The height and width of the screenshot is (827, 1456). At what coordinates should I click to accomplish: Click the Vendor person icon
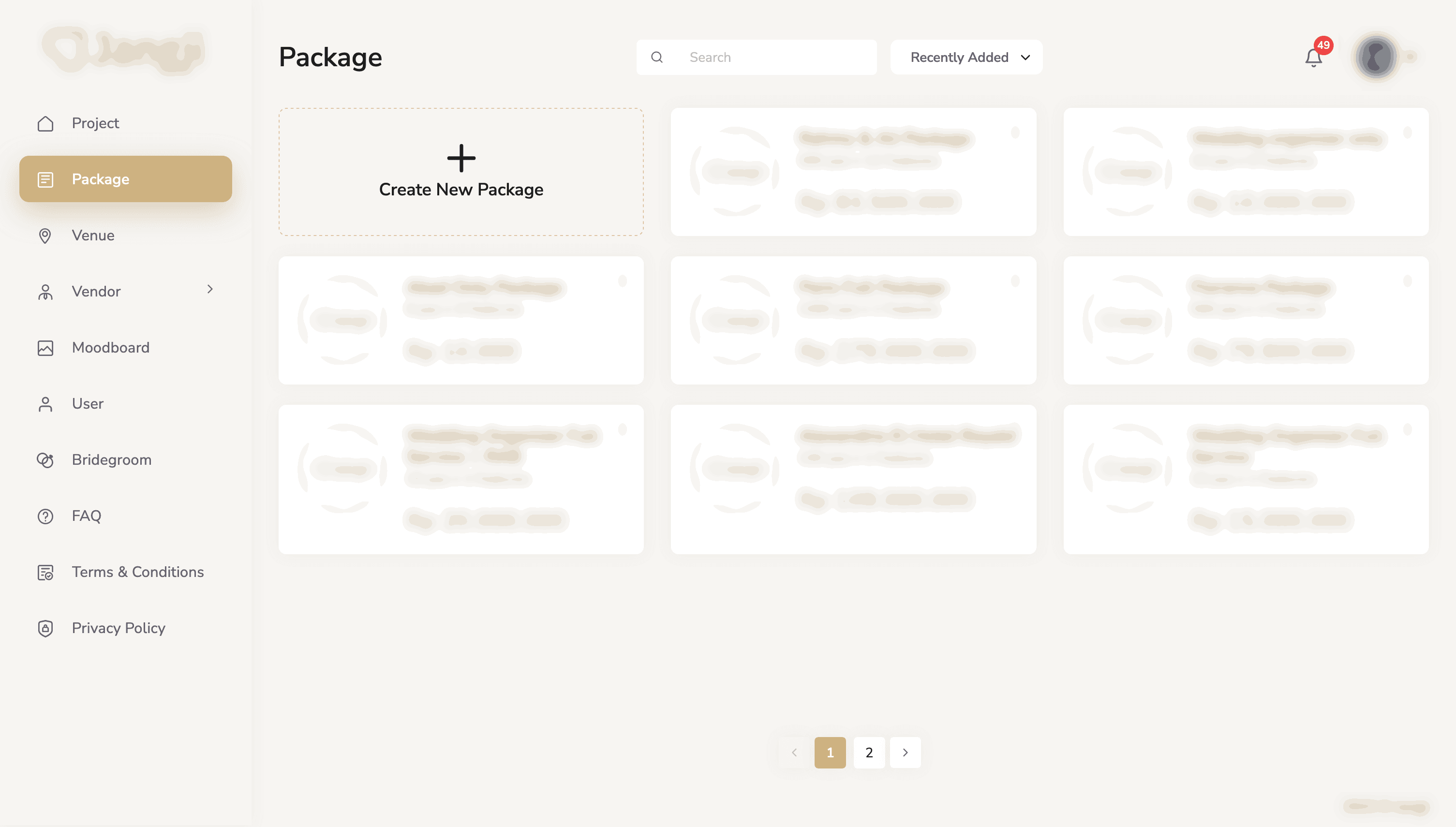point(45,292)
